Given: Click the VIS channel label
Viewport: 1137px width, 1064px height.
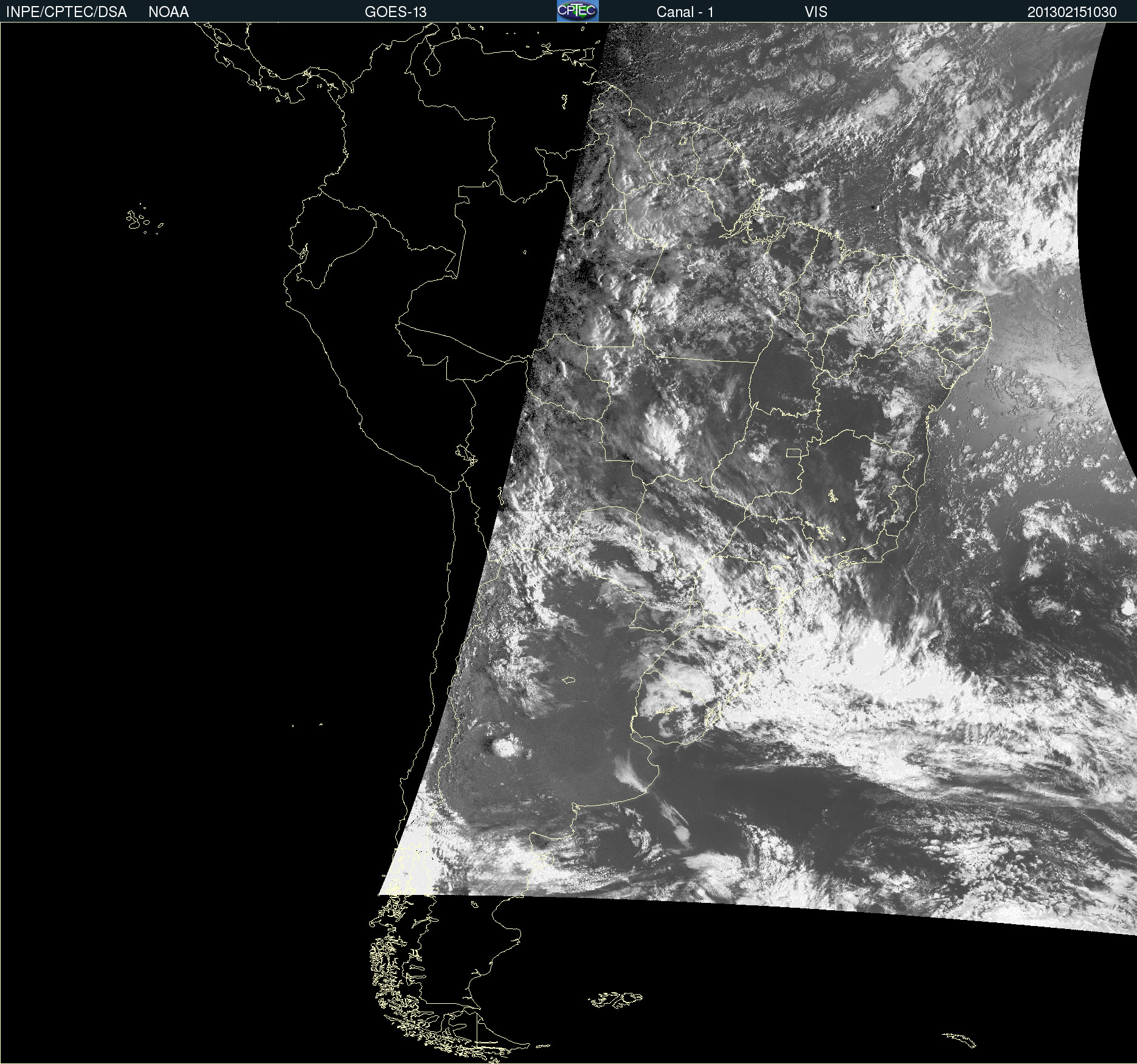Looking at the screenshot, I should 816,12.
